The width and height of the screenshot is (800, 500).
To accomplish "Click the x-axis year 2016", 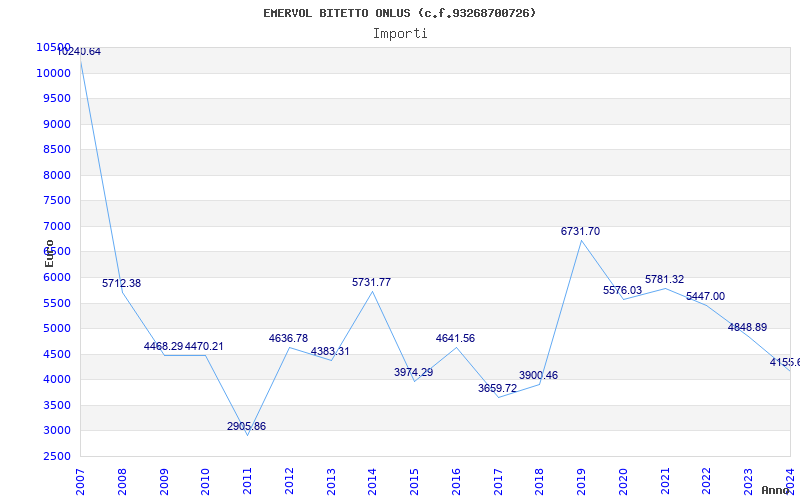I will 456,482.
